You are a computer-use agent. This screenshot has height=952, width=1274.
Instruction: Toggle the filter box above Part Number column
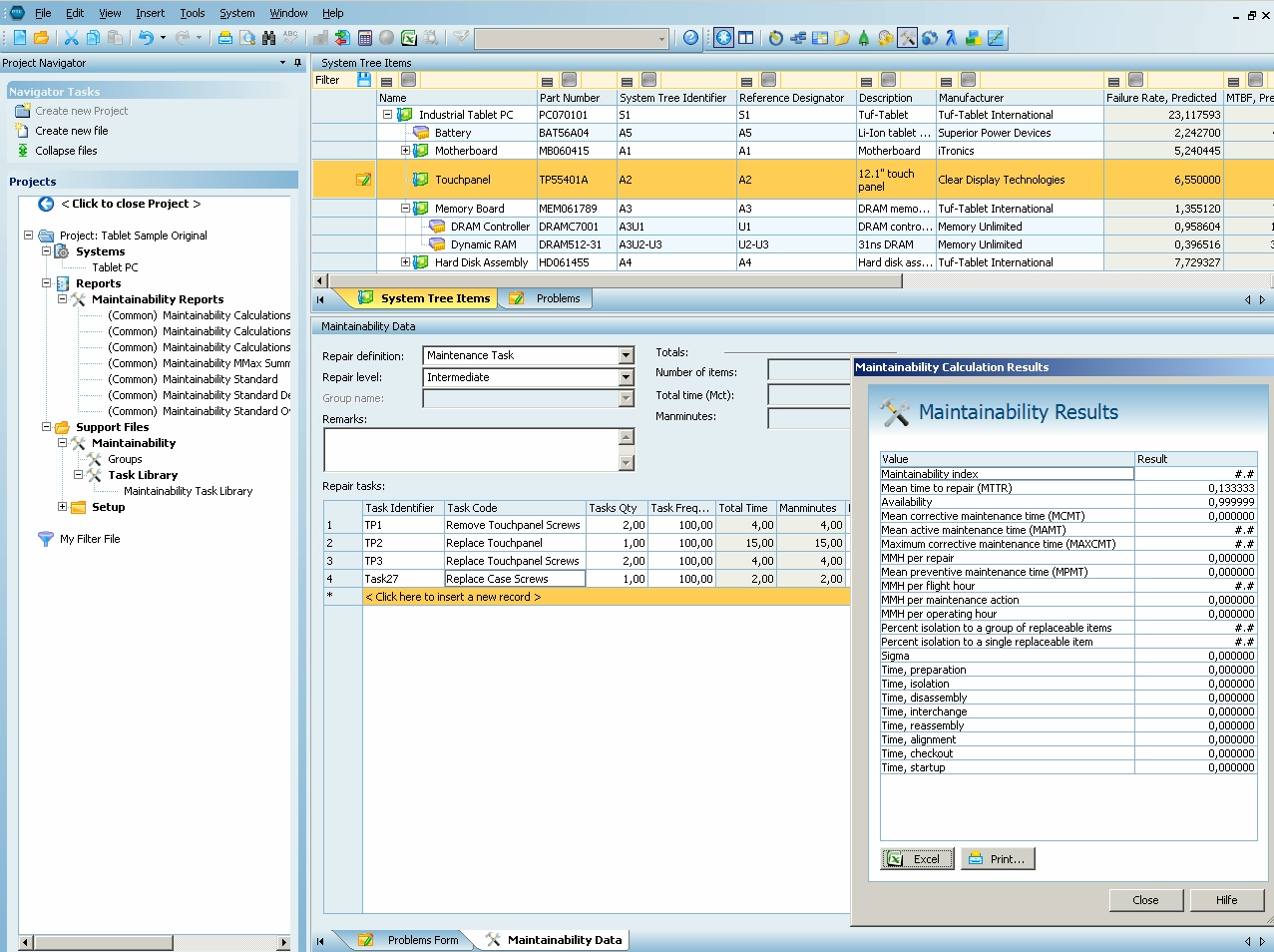tap(569, 80)
